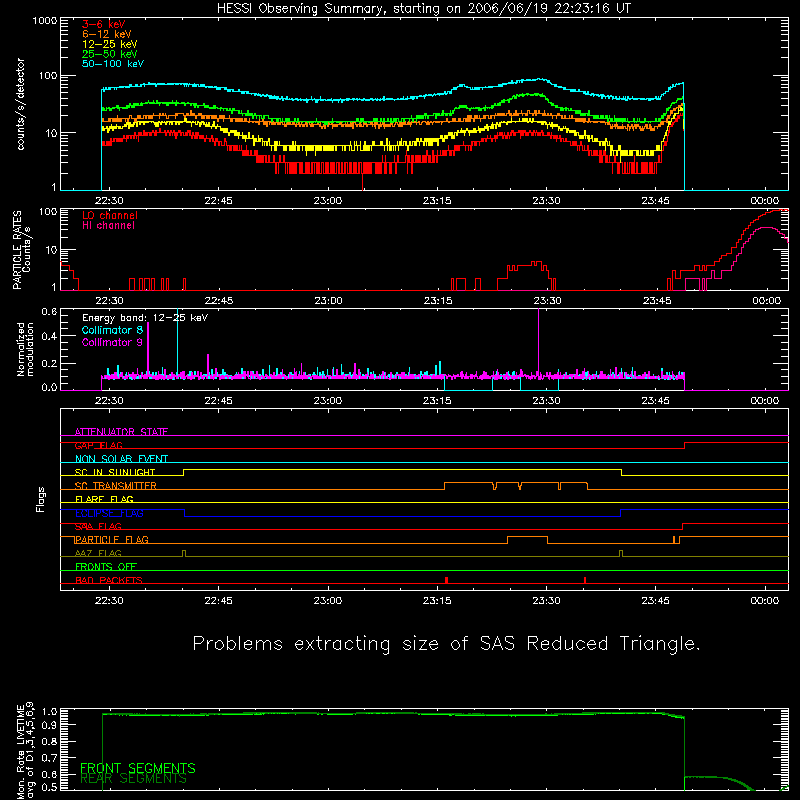The width and height of the screenshot is (800, 800).
Task: Select the 50-100 keV legend label
Action: click(113, 64)
